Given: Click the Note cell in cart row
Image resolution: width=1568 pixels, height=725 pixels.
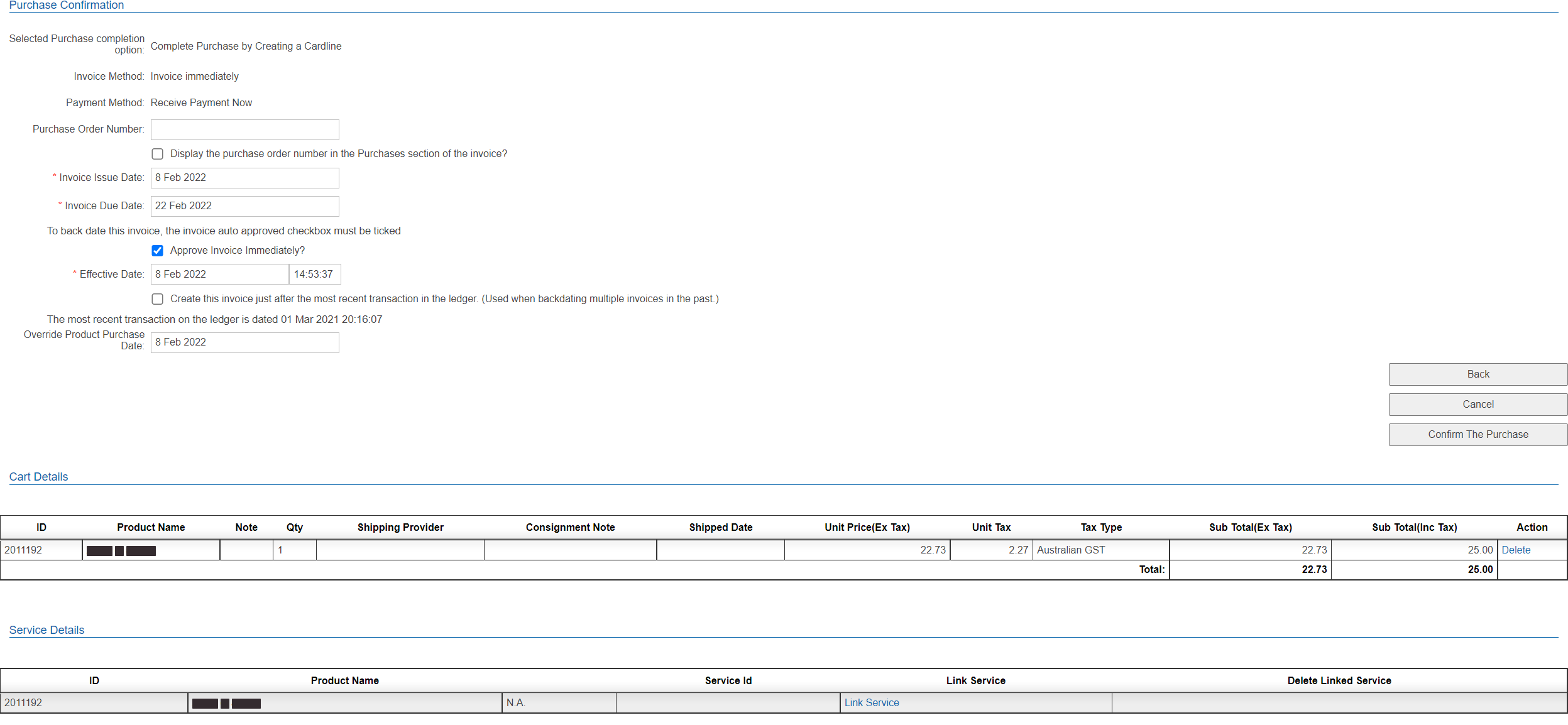Looking at the screenshot, I should [246, 550].
